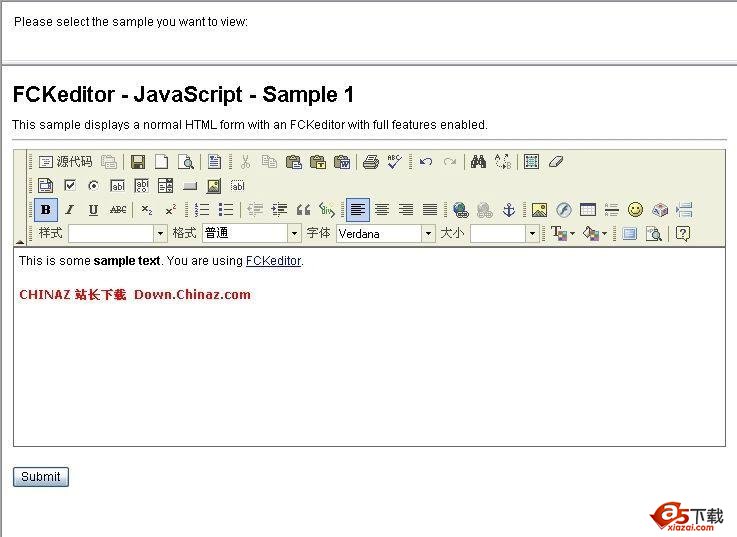Image resolution: width=737 pixels, height=537 pixels.
Task: Increase paragraph indent
Action: 279,210
